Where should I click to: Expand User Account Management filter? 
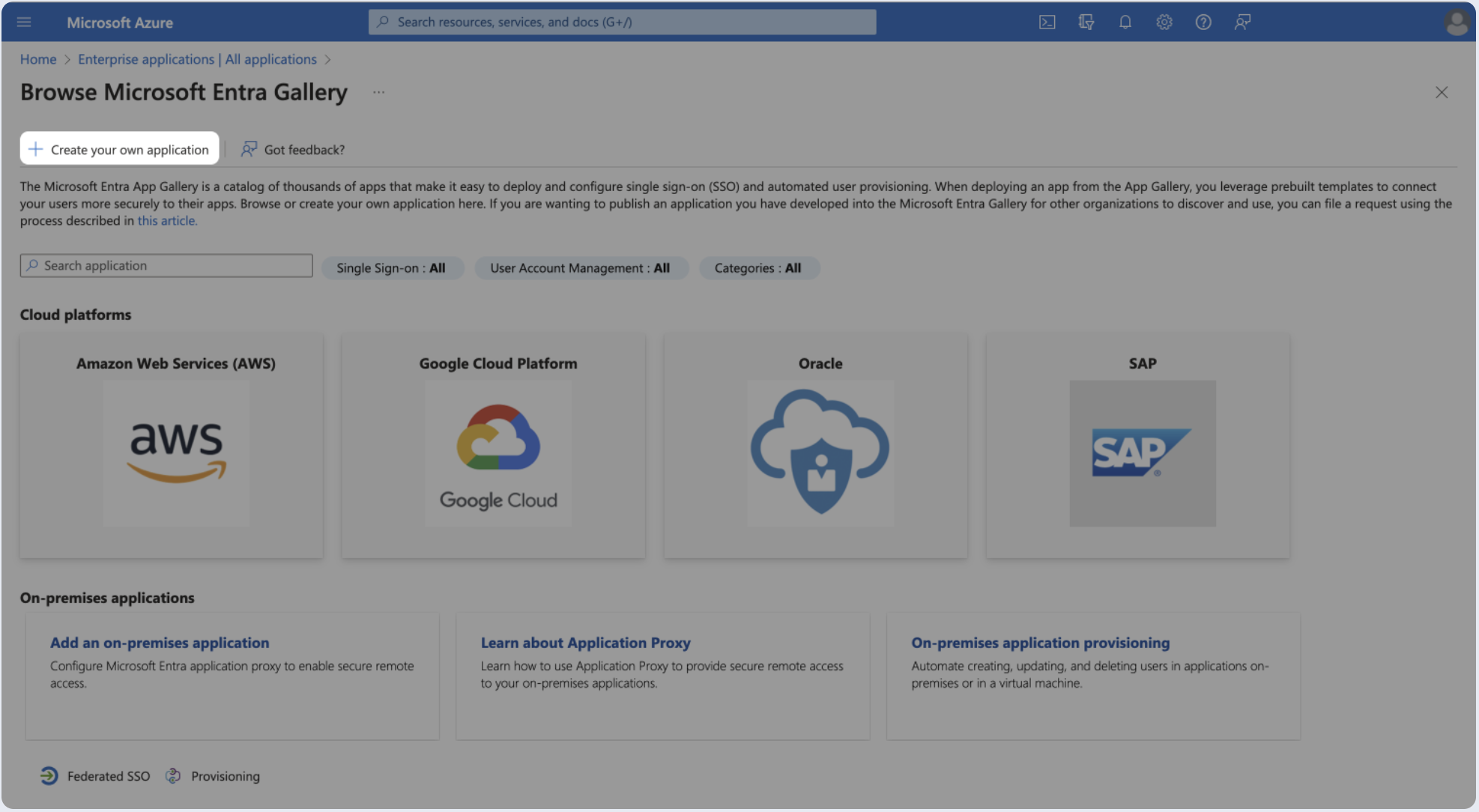pyautogui.click(x=580, y=268)
